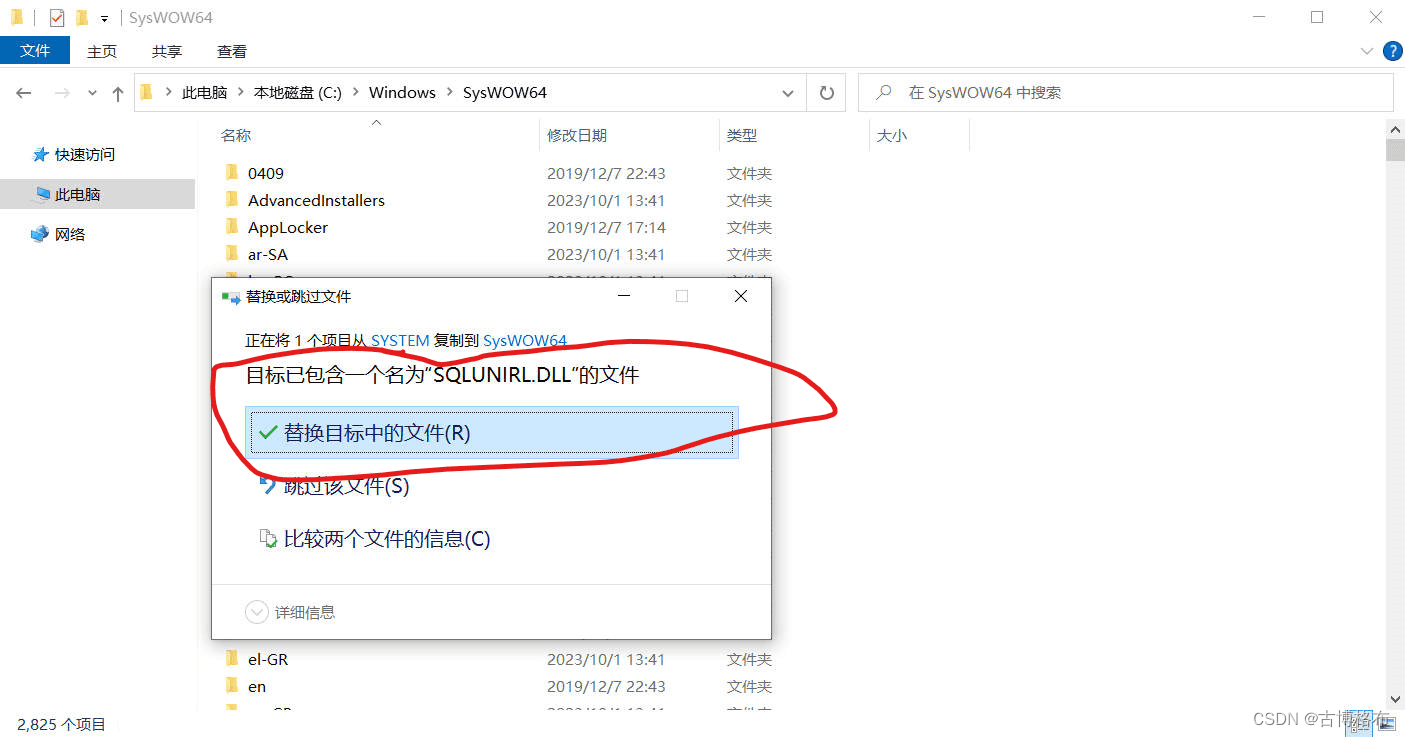Open the recent locations dropdown arrow
This screenshot has height=737, width=1405.
pos(92,93)
